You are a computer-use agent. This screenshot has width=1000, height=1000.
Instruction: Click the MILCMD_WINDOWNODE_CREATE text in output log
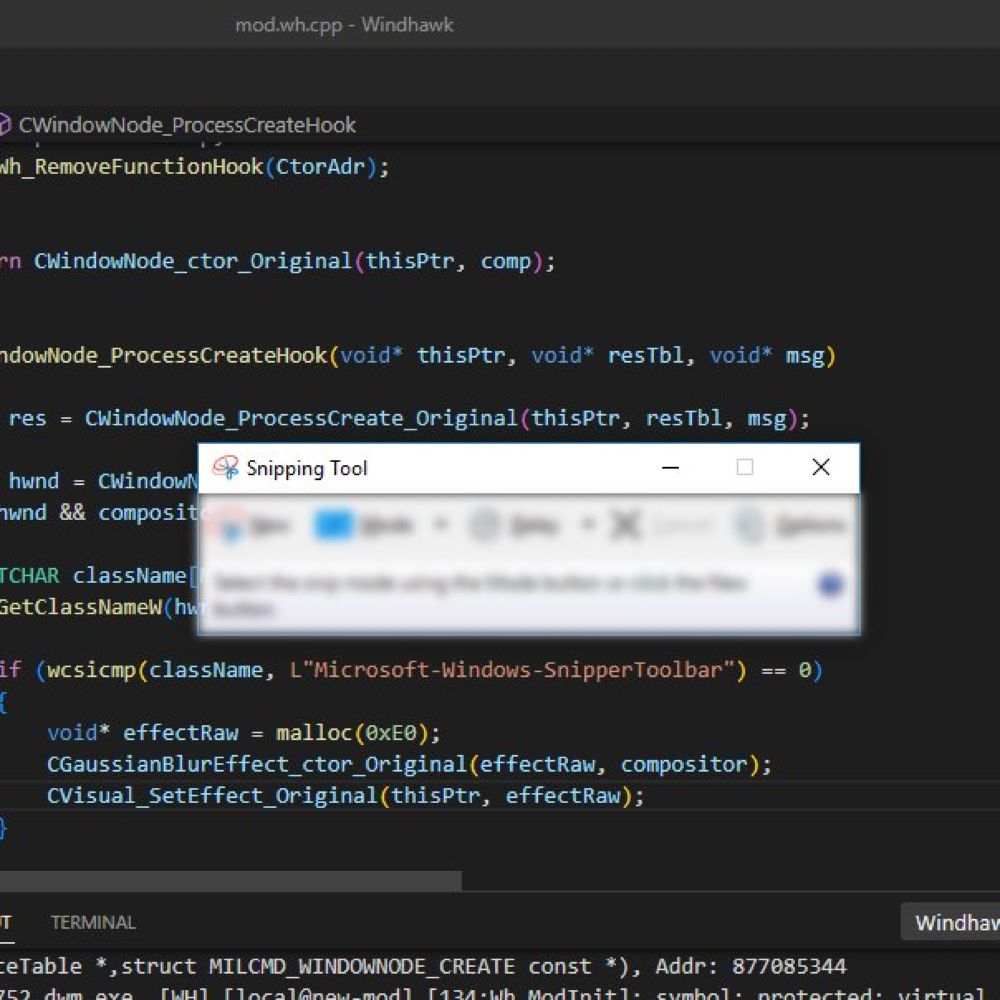click(x=362, y=966)
